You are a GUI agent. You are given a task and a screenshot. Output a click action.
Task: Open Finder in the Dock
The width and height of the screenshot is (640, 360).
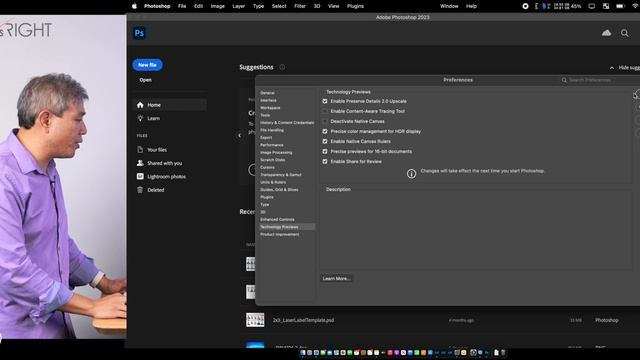pos(303,353)
